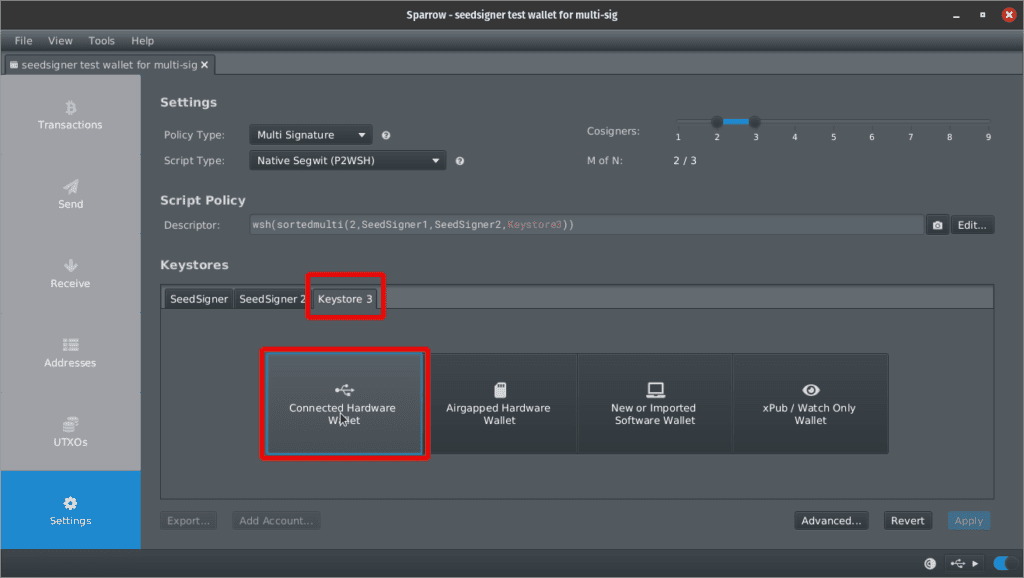
Task: Click the Cosigners tick label 5
Action: pyautogui.click(x=833, y=137)
